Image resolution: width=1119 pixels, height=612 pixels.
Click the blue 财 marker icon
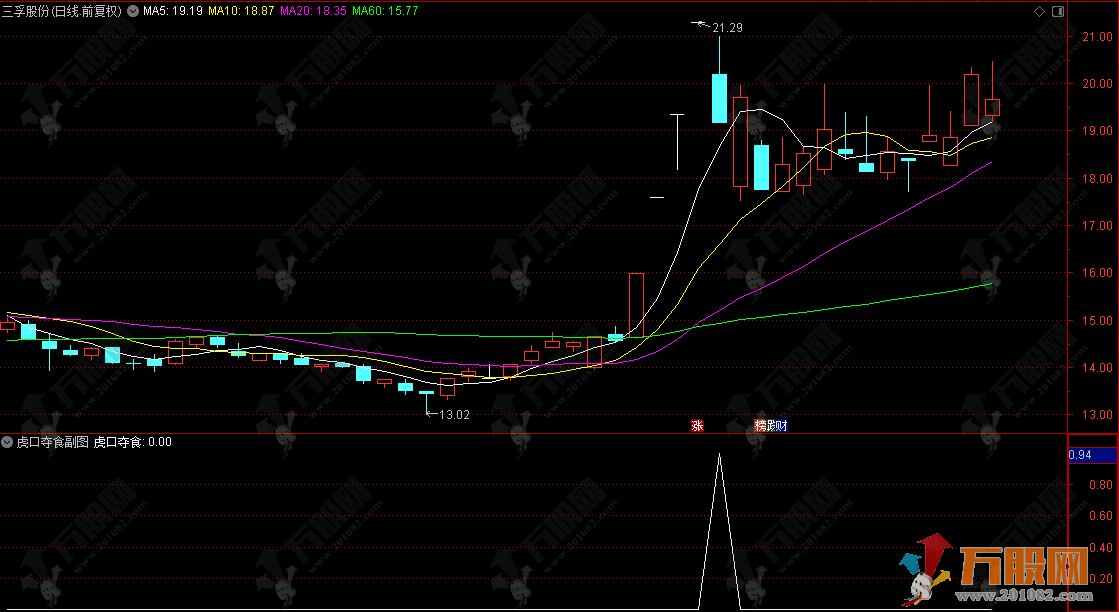(781, 426)
